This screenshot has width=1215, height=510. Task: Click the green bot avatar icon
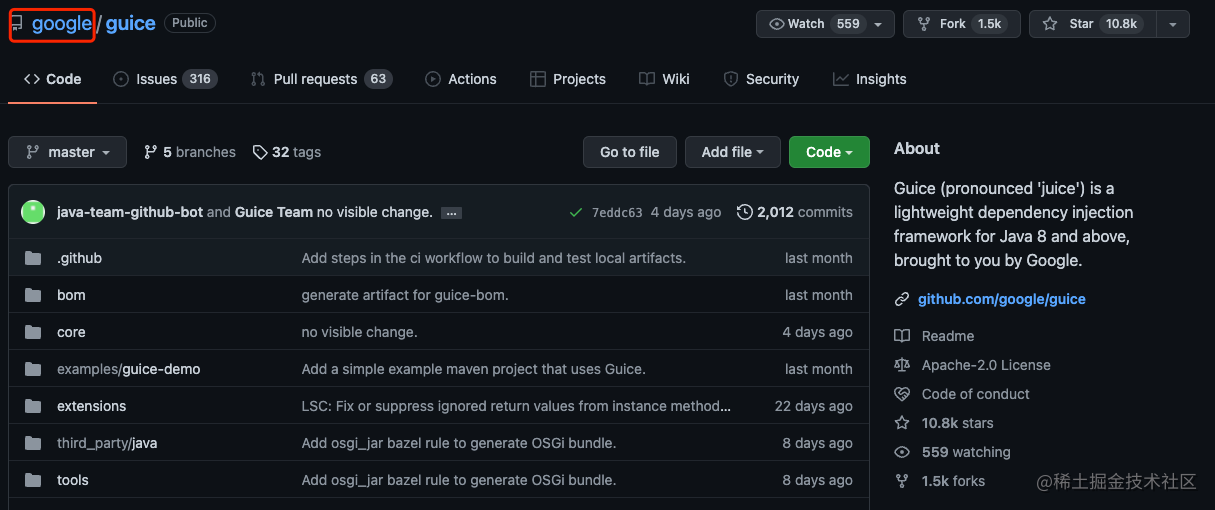click(33, 212)
